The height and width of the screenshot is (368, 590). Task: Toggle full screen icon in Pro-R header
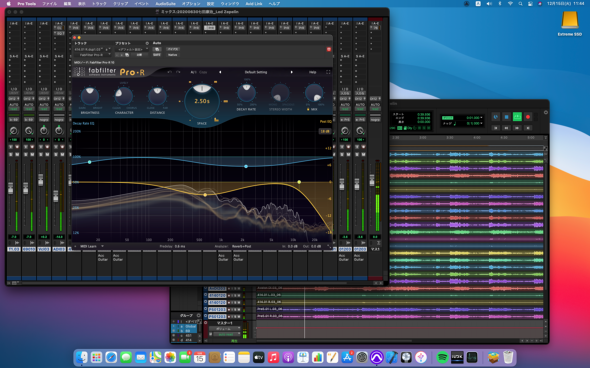[x=328, y=72]
